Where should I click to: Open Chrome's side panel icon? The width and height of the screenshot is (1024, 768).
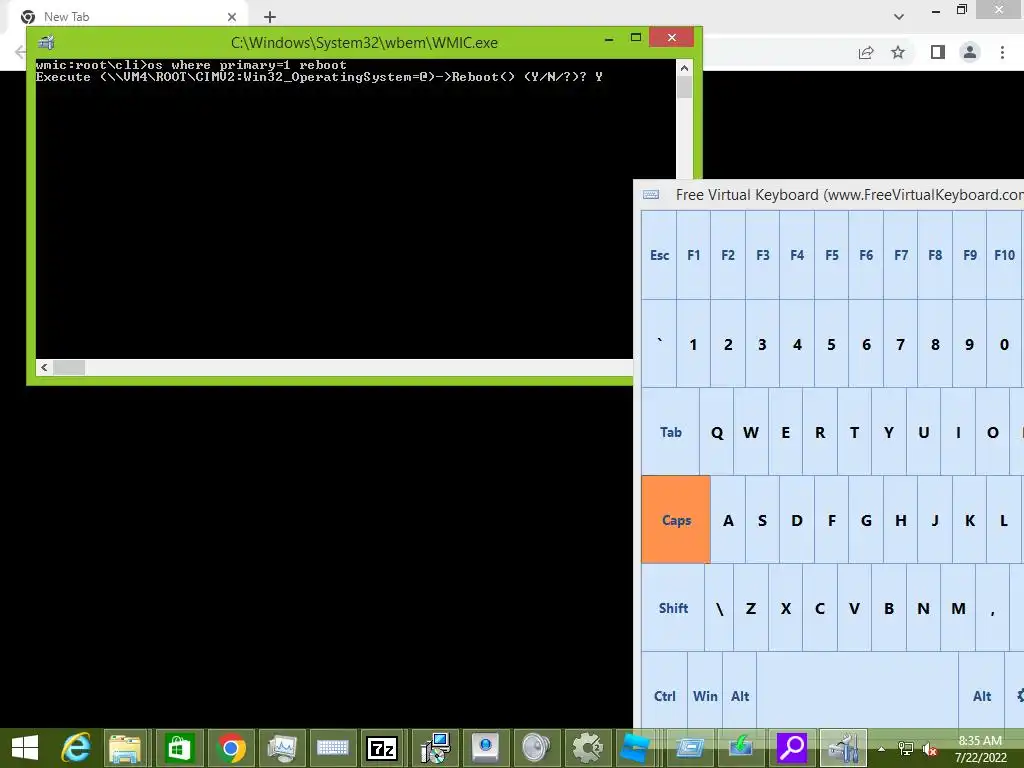click(938, 52)
